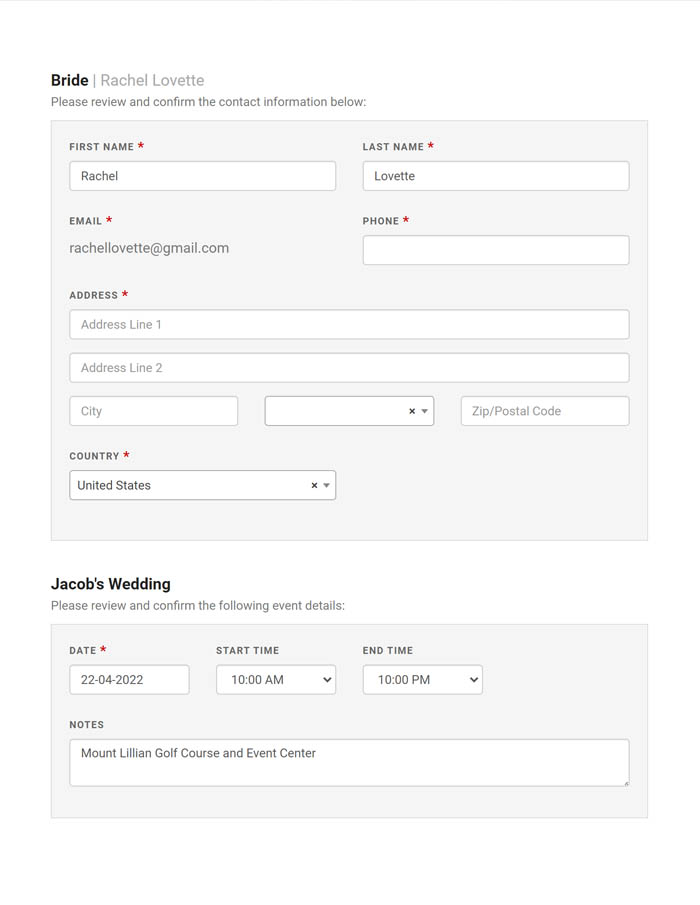Click the Jacob's Wedding section heading

[x=111, y=584]
